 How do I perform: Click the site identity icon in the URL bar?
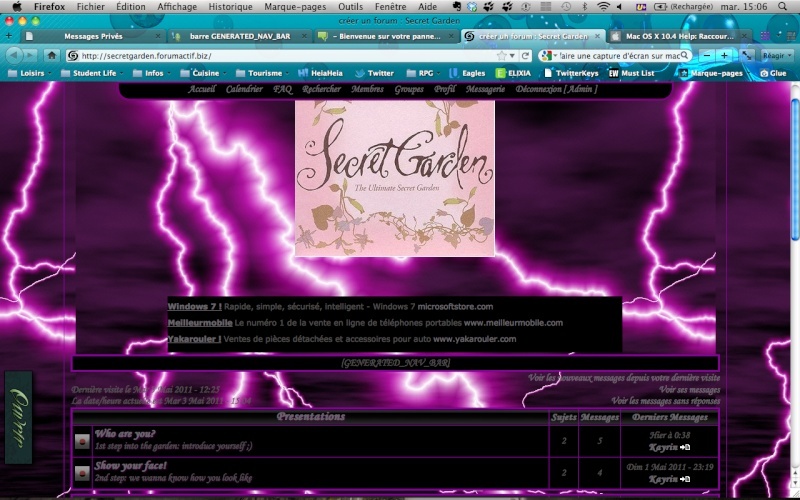click(73, 56)
